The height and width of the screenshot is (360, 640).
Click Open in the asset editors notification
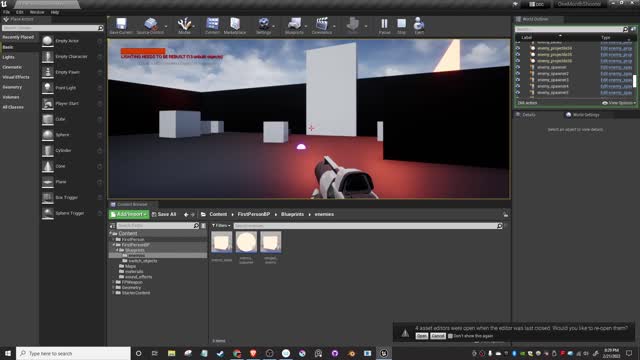point(422,336)
